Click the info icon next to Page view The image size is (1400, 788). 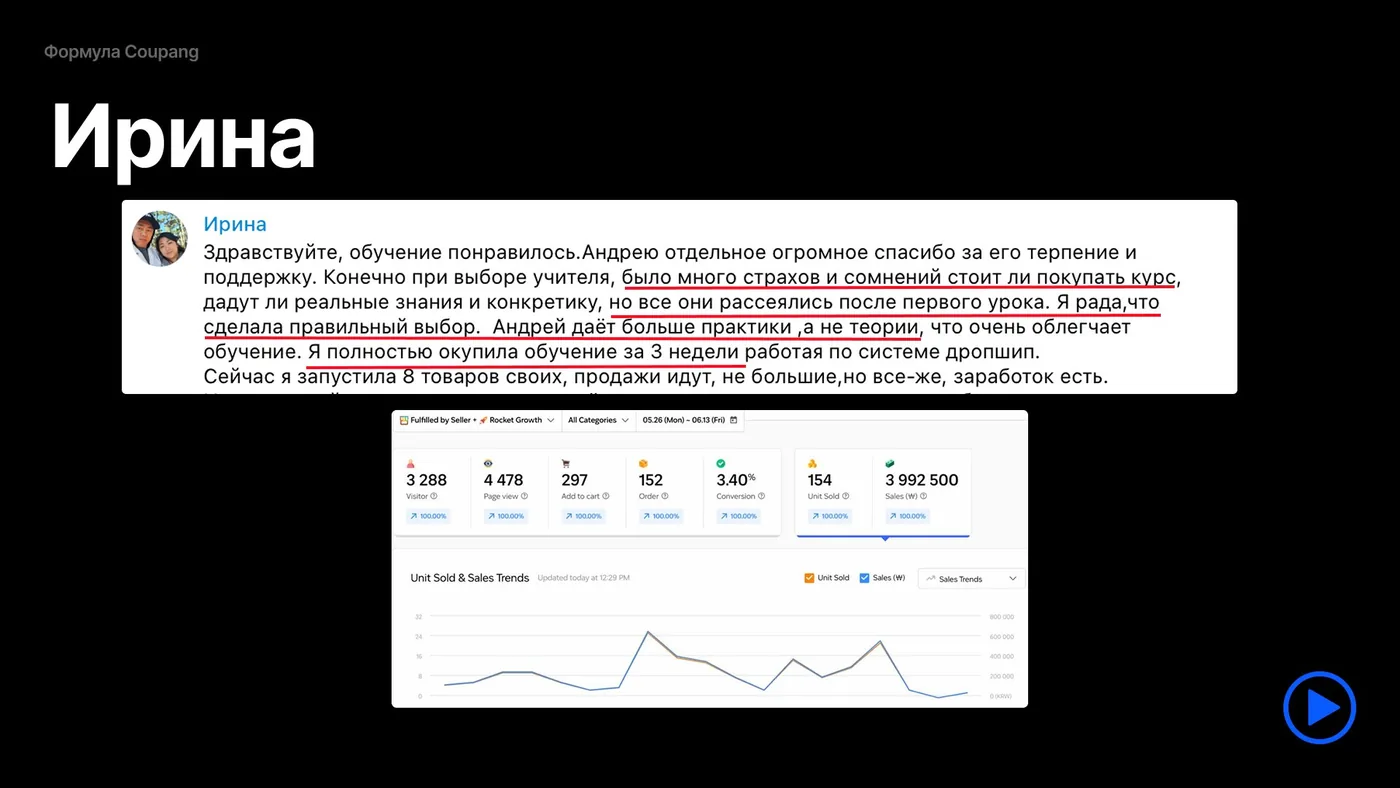524,496
